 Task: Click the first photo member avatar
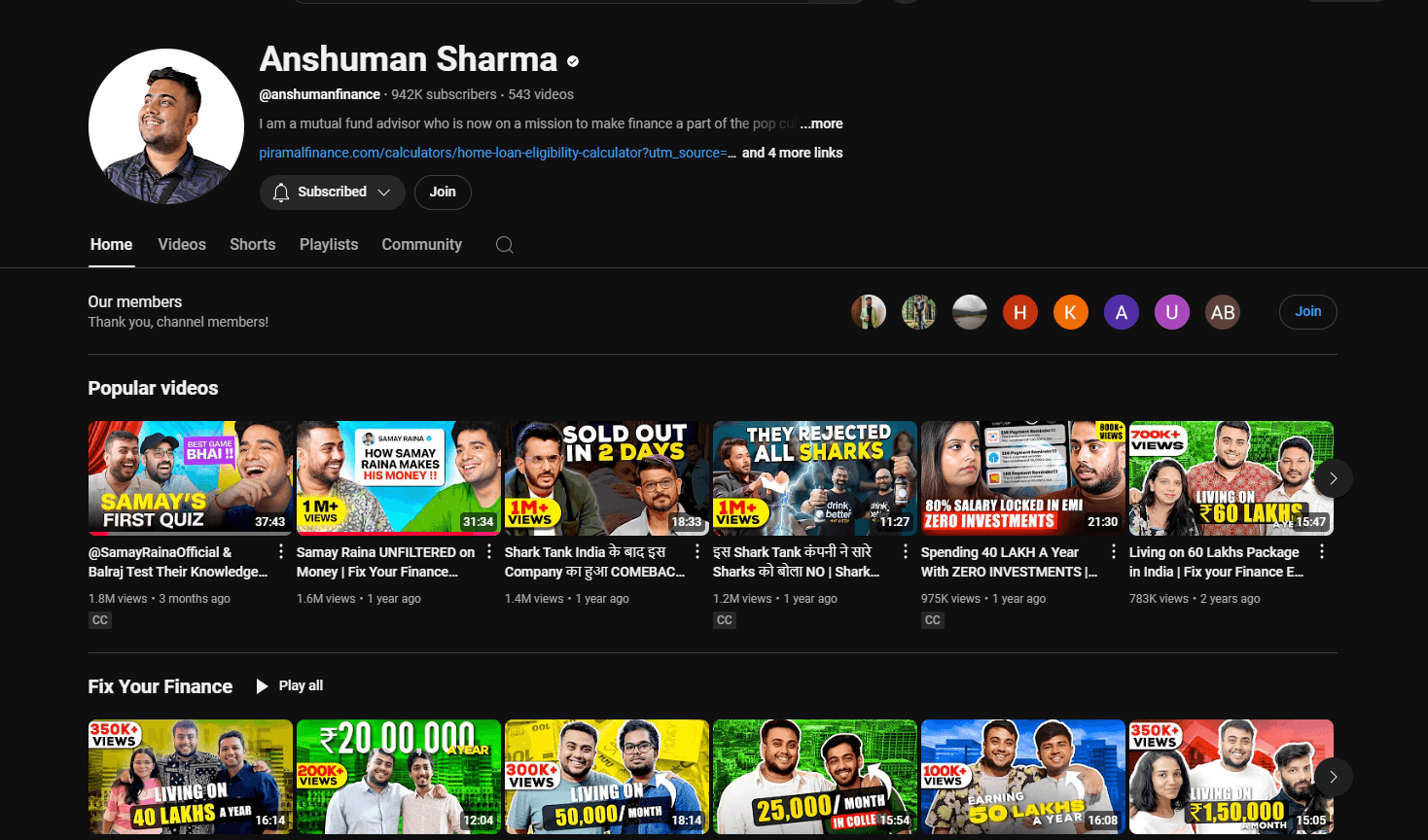869,312
